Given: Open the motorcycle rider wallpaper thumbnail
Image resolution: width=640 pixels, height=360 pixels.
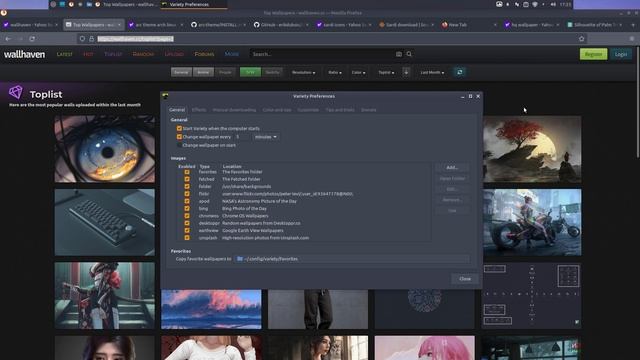Looking at the screenshot, I should click(532, 222).
